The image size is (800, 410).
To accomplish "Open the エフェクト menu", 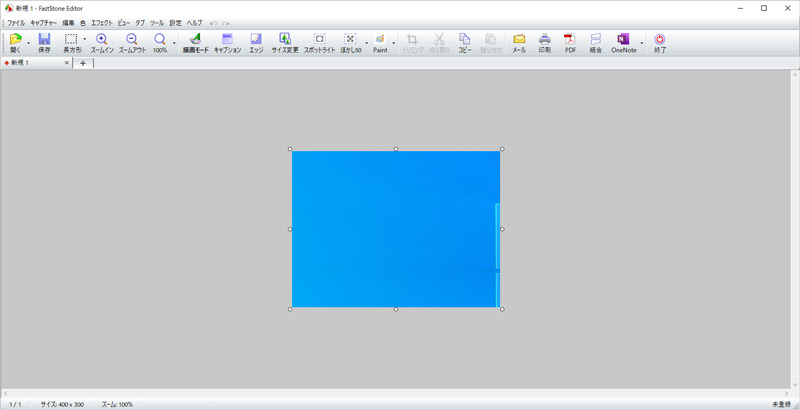I will point(102,22).
